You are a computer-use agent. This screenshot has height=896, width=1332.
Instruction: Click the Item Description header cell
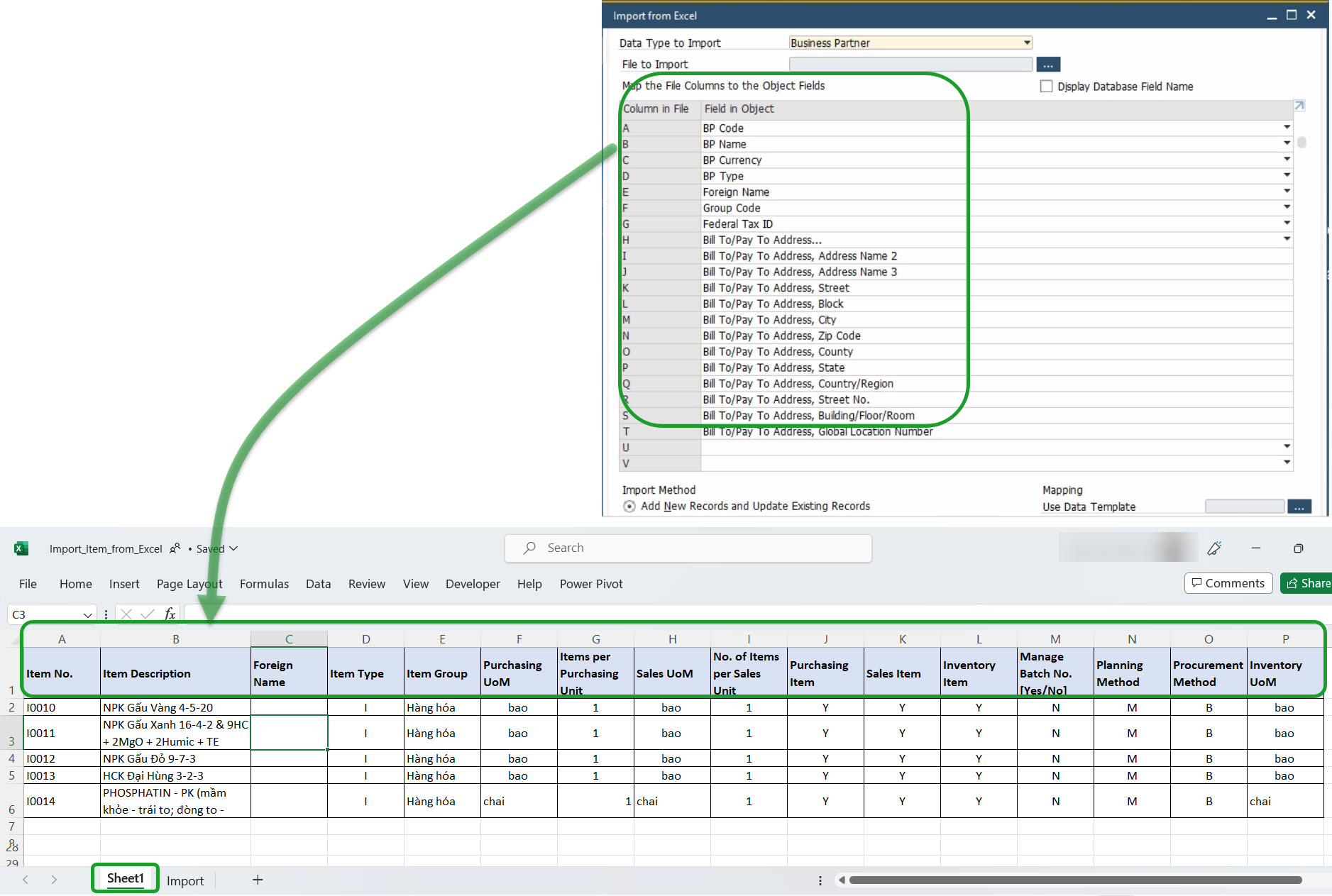coord(175,673)
